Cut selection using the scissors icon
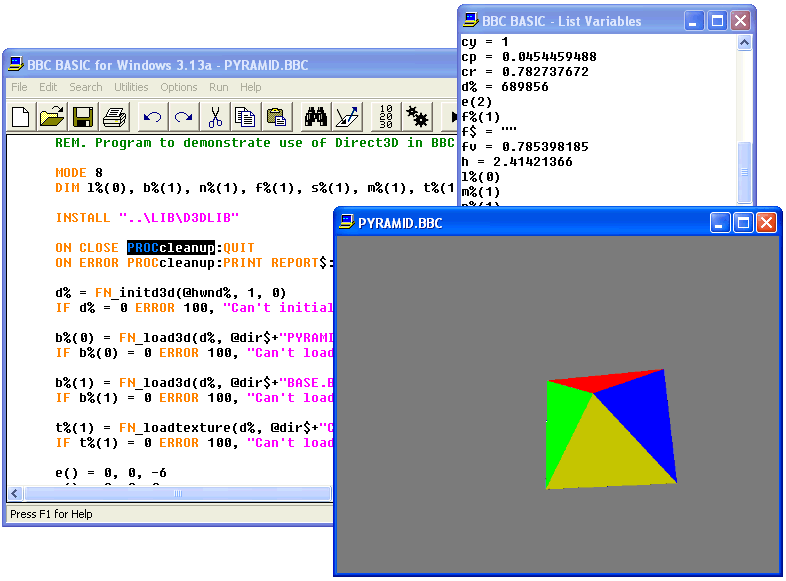Screen dimensions: 786x581 pyautogui.click(x=214, y=117)
